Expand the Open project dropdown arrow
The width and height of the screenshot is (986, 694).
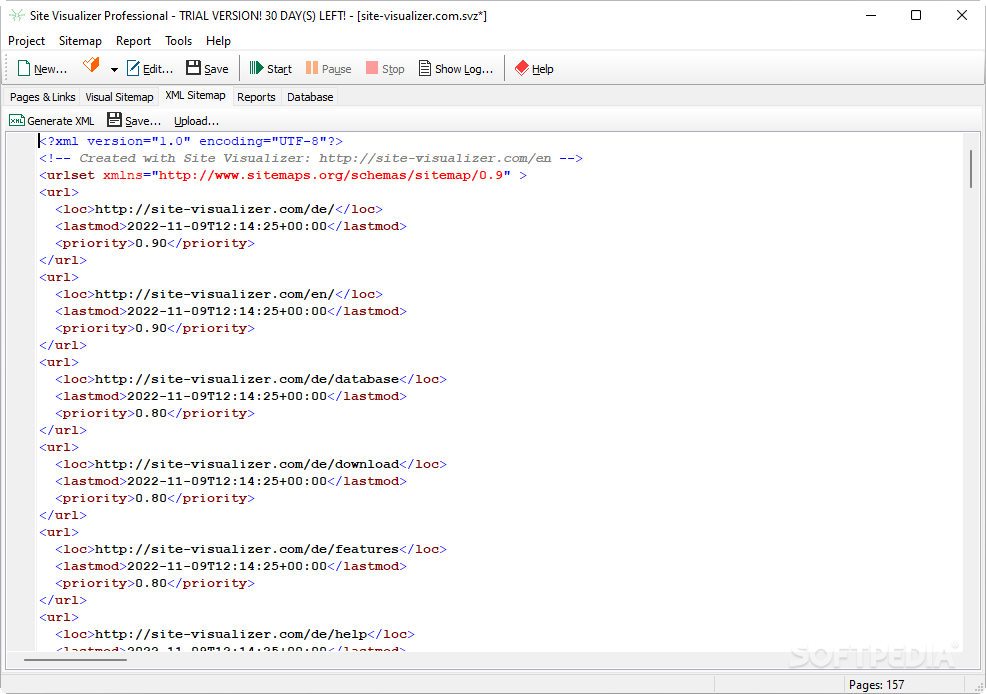click(x=114, y=69)
